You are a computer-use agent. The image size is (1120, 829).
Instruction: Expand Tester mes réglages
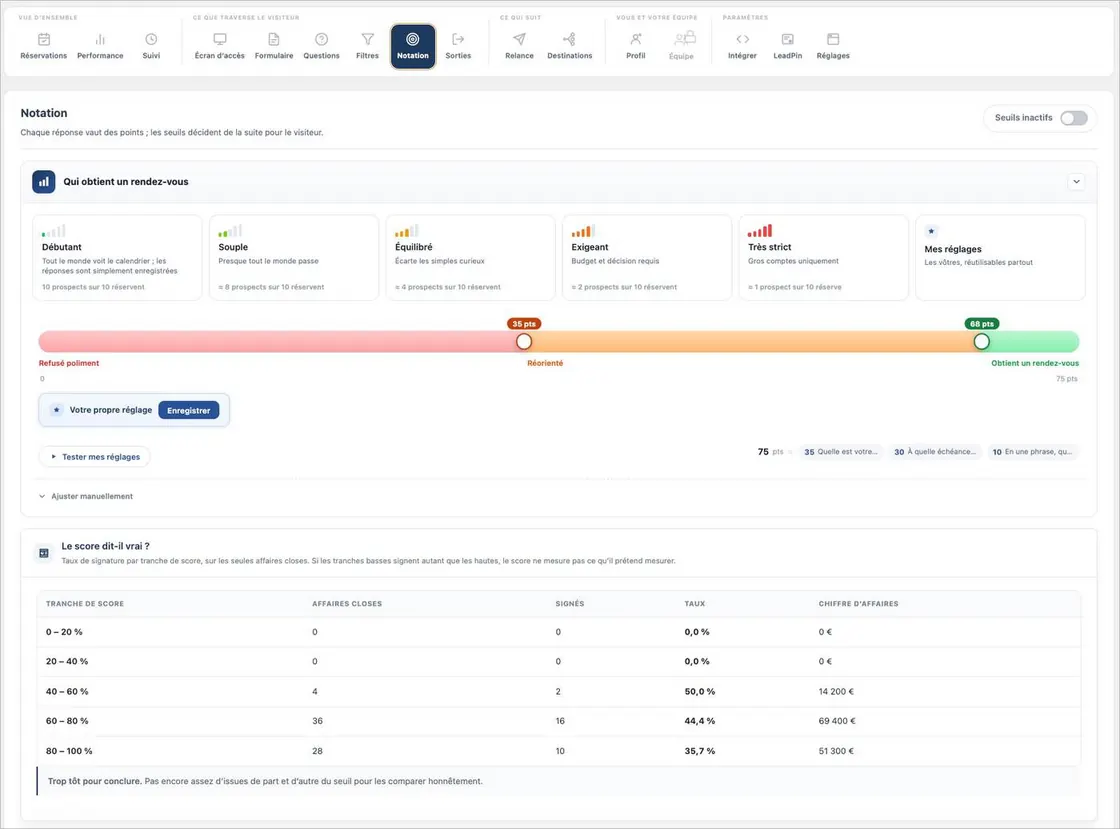pyautogui.click(x=94, y=457)
